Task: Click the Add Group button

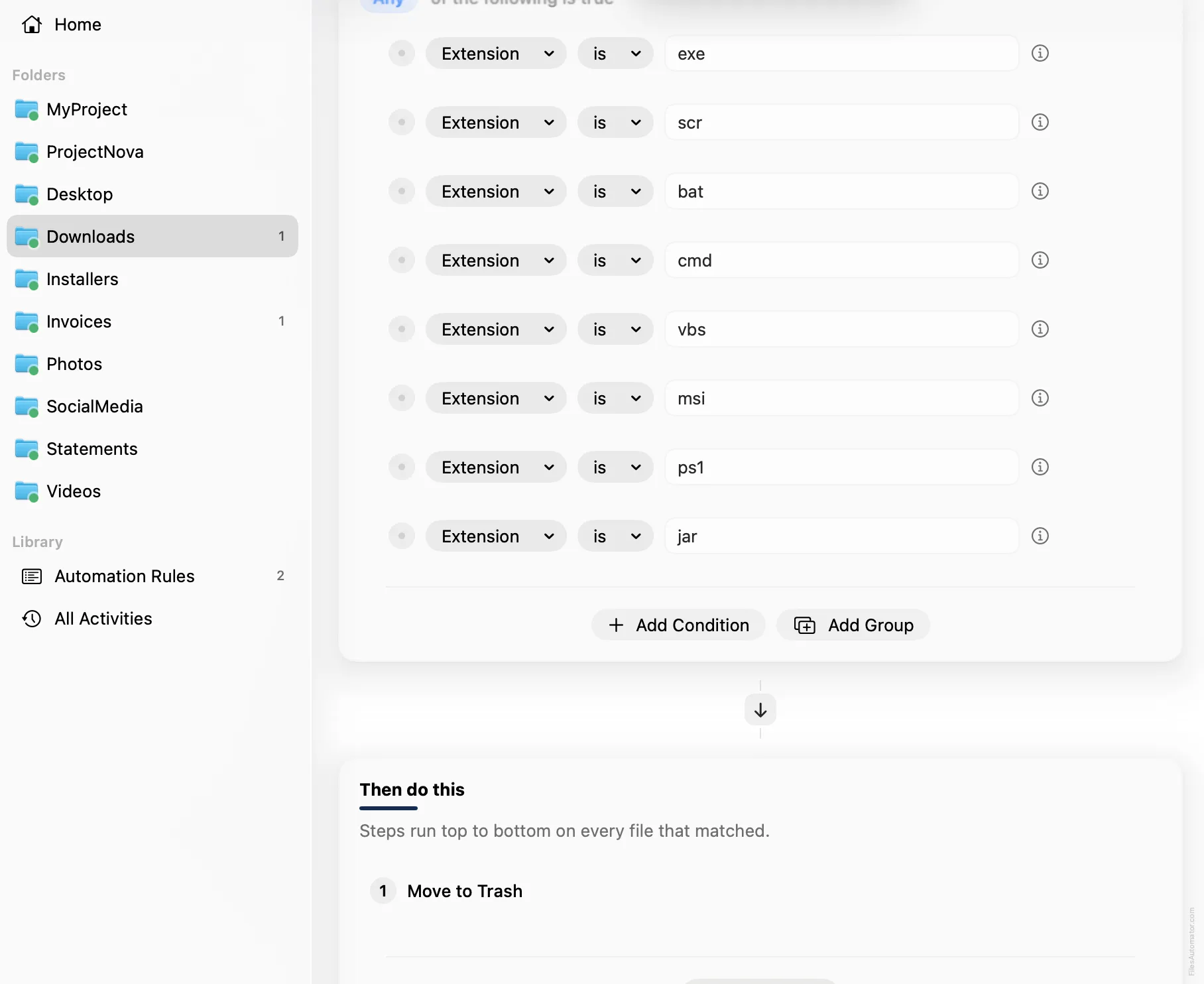Action: [x=853, y=625]
